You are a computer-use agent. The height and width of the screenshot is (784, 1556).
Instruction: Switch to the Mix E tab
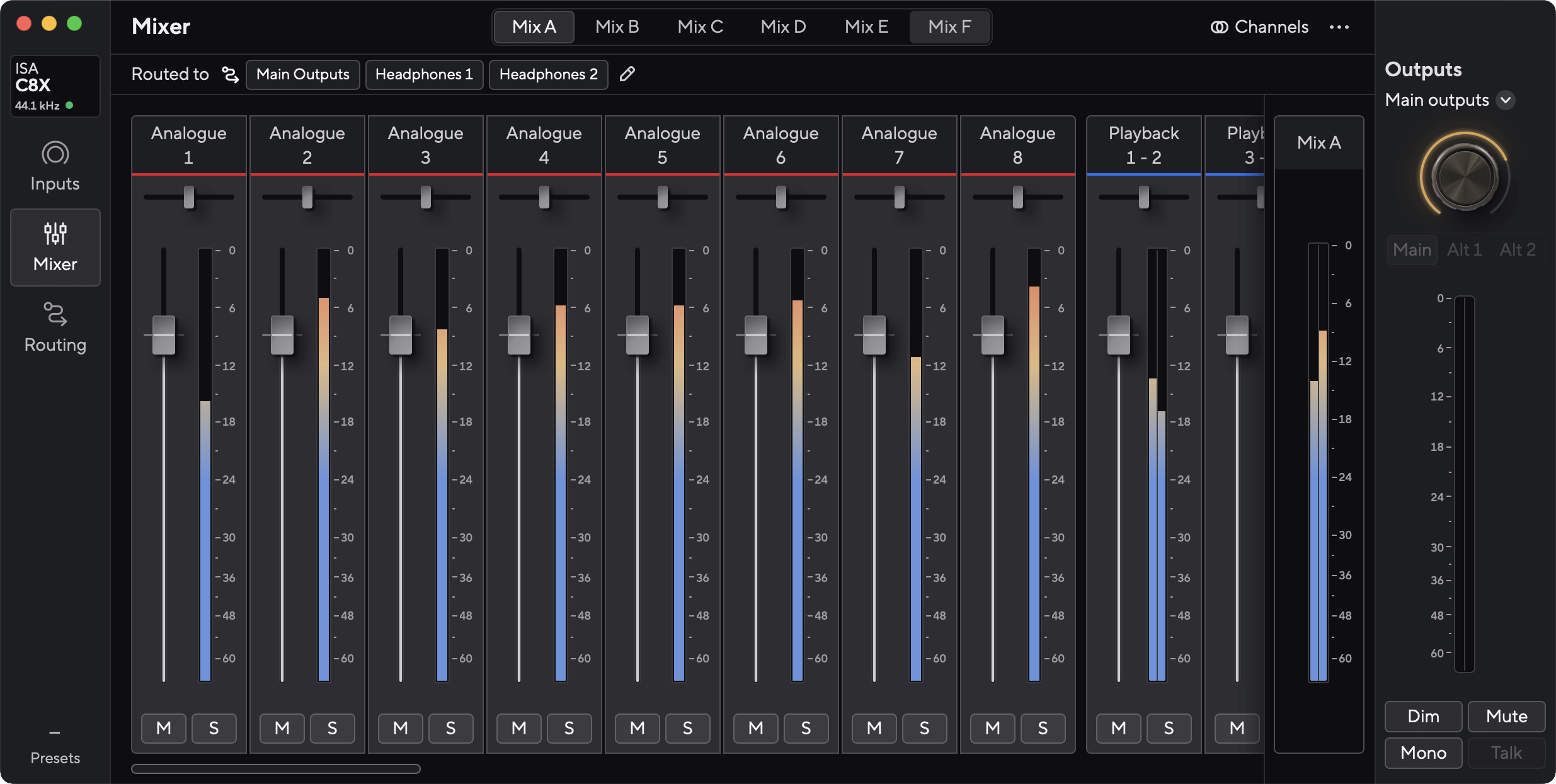pyautogui.click(x=867, y=27)
